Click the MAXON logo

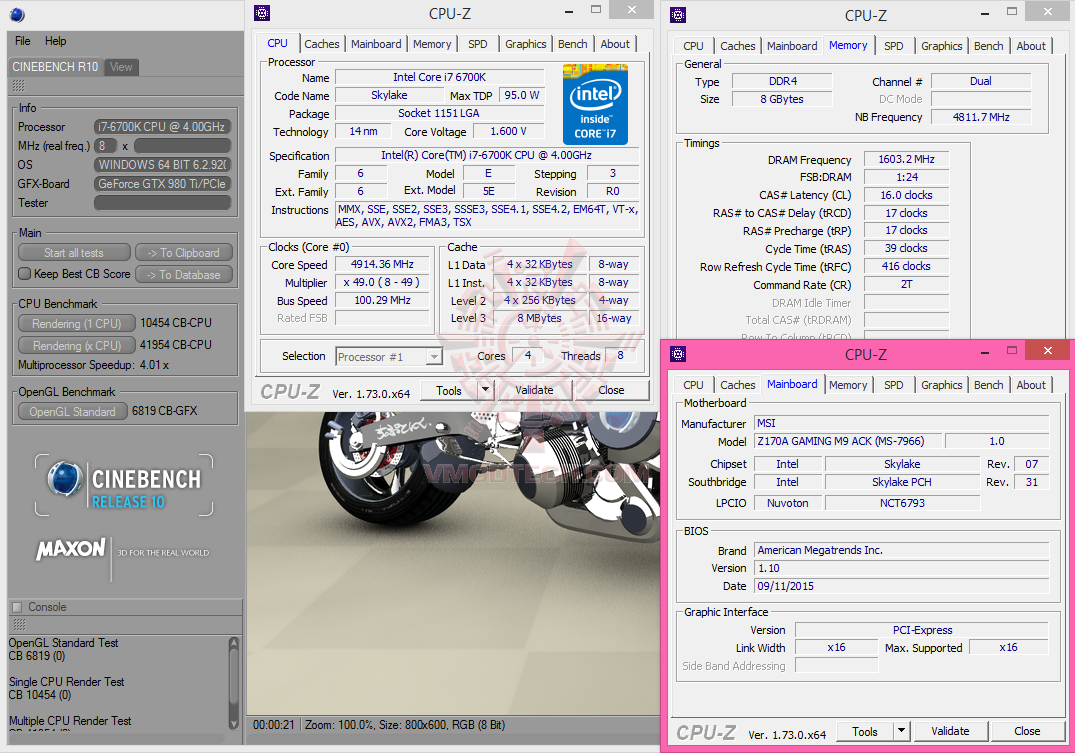pyautogui.click(x=71, y=549)
